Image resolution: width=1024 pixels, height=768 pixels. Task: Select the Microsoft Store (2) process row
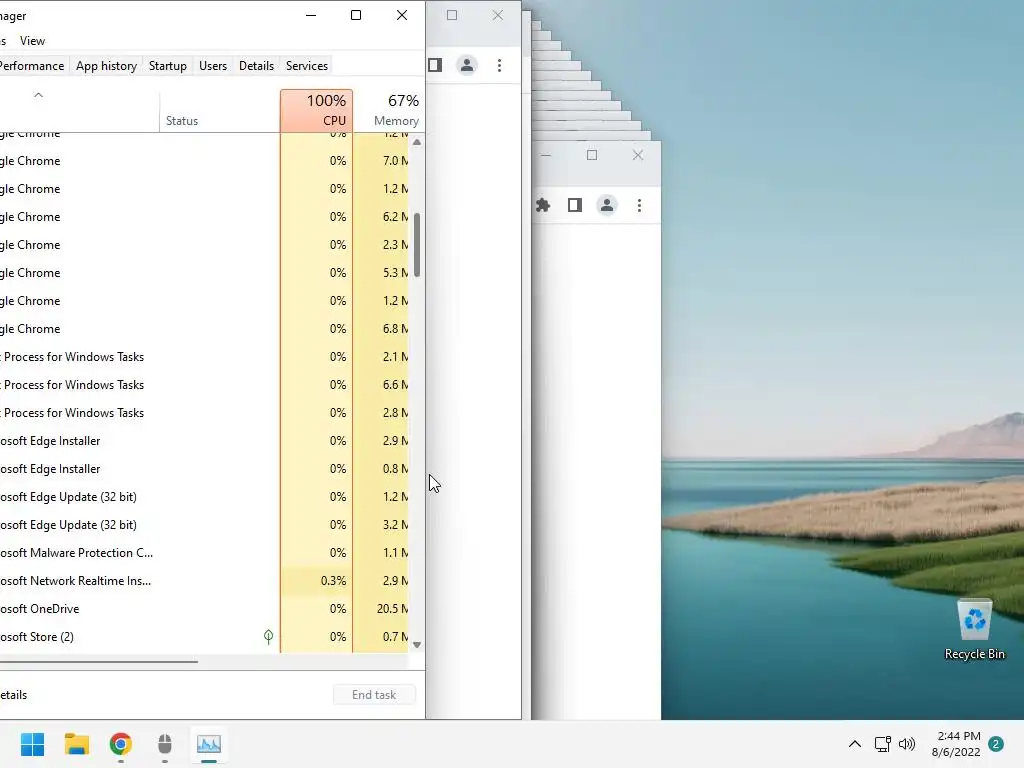[x=204, y=637]
